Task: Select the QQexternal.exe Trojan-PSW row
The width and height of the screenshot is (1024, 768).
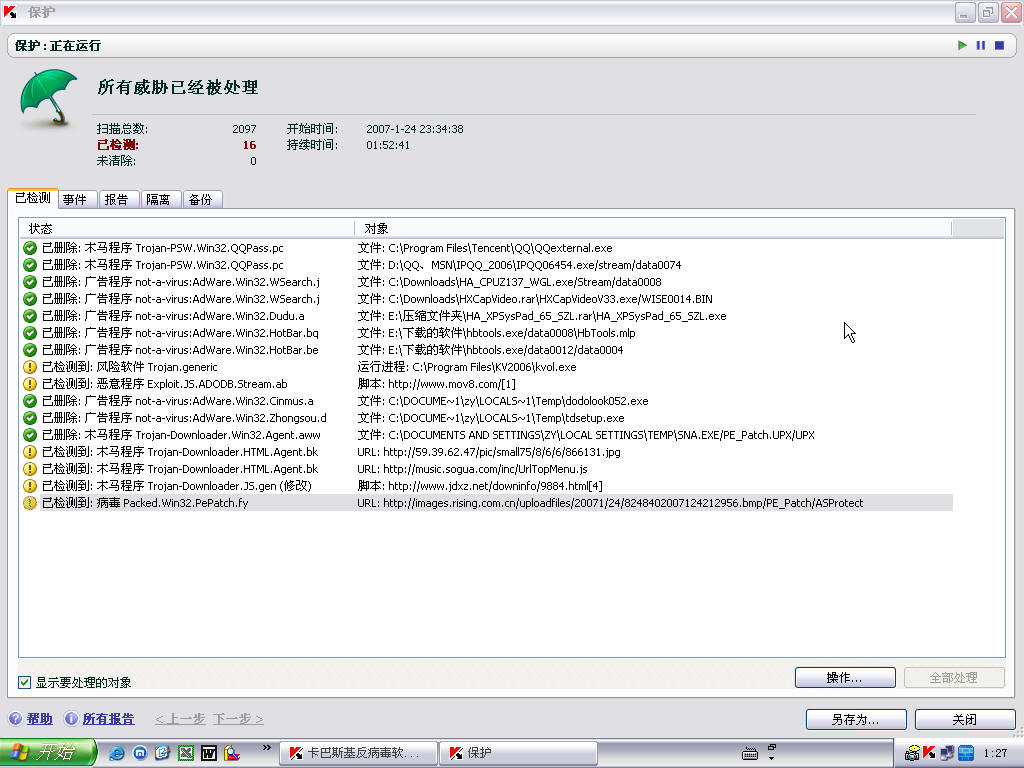Action: pos(486,248)
